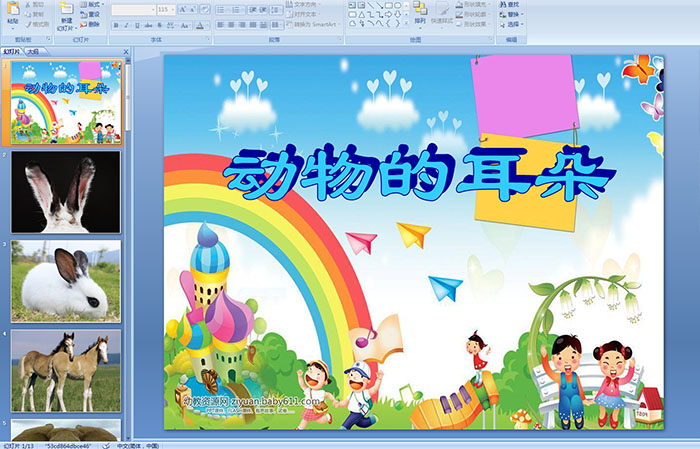Open the Shape Effects (形状效果) dropdown
Screen dimensions: 700x449
(474, 24)
